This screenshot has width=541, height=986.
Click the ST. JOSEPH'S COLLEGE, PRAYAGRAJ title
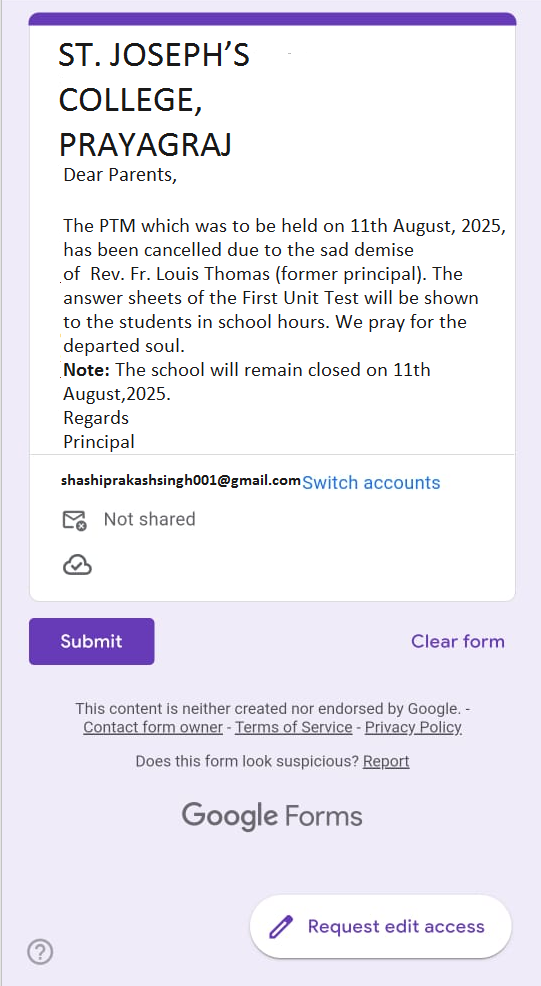click(154, 100)
